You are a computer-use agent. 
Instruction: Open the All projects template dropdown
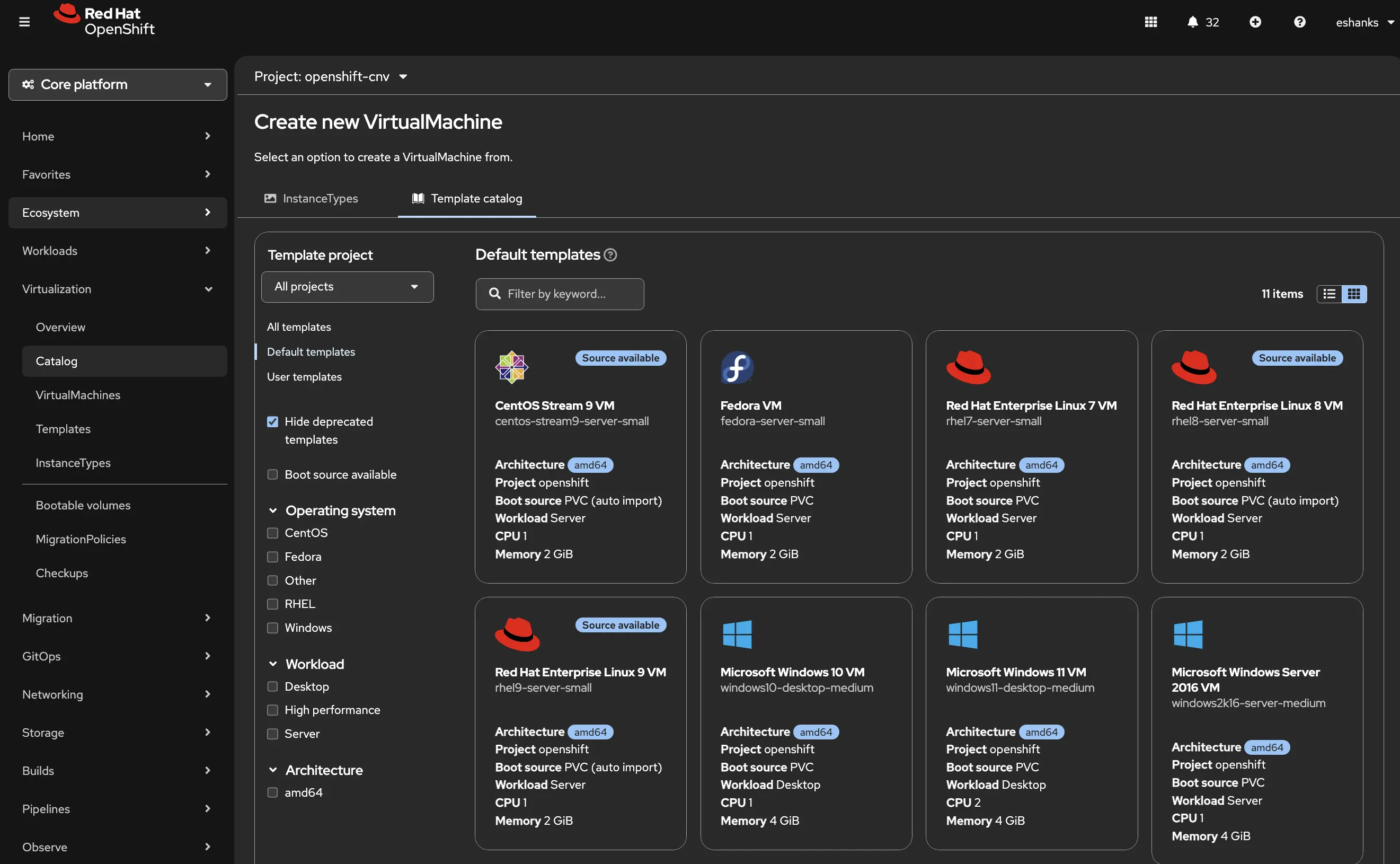click(x=347, y=287)
